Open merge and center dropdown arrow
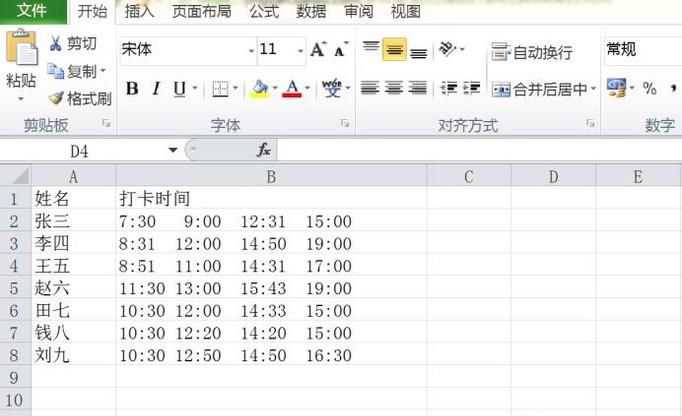 (593, 89)
